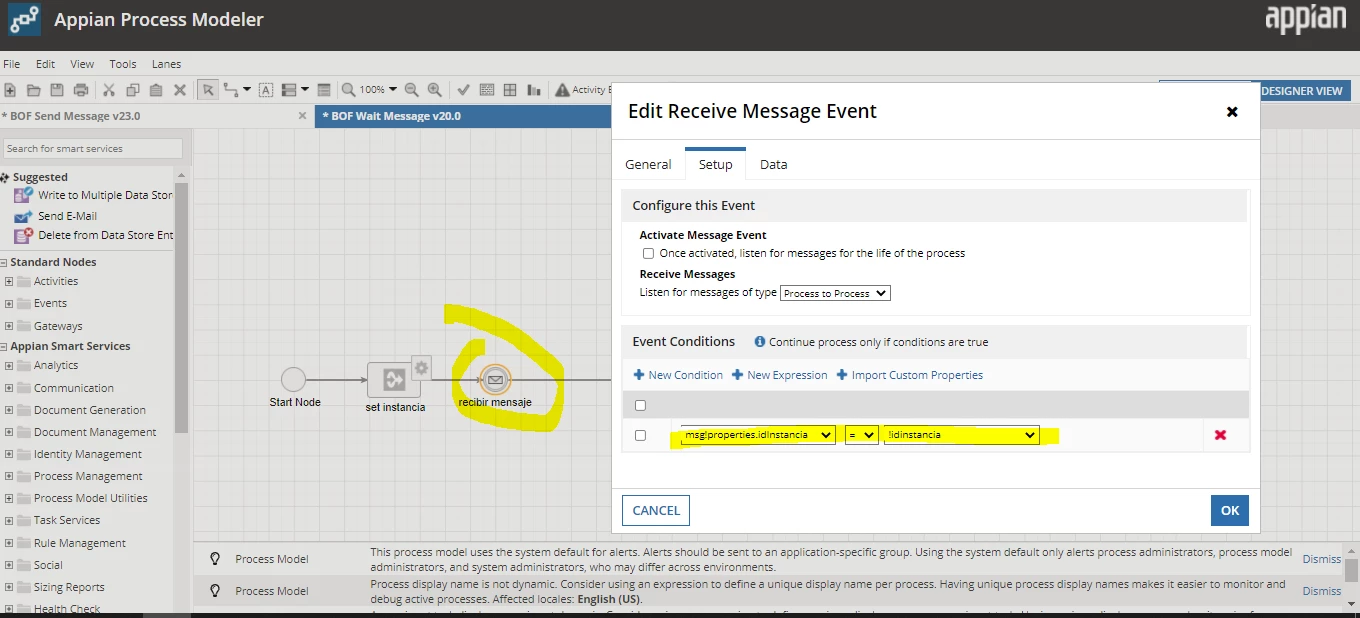The image size is (1360, 618).
Task: Expand the Process Management folder
Action: 9,476
